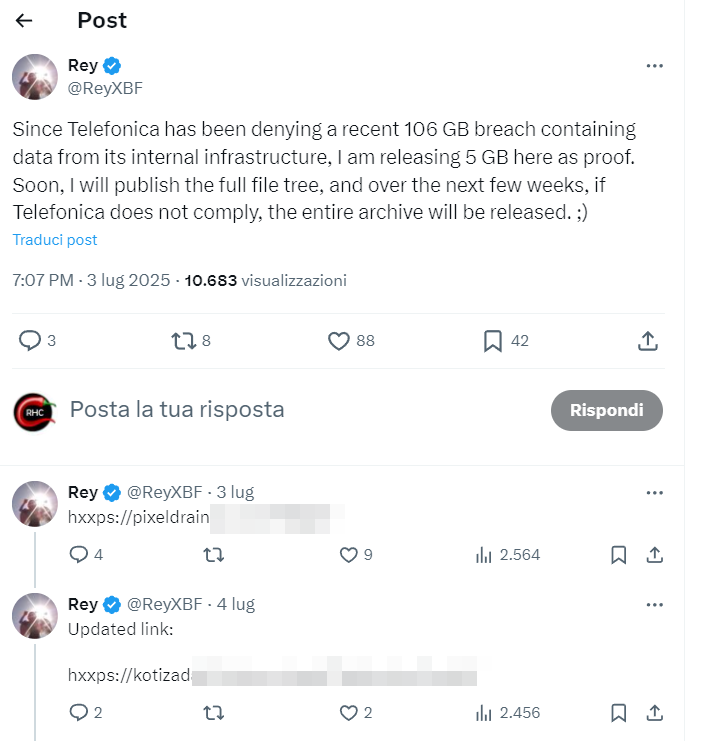This screenshot has height=741, width=701.
Task: Click the Traduci post link
Action: click(x=55, y=240)
